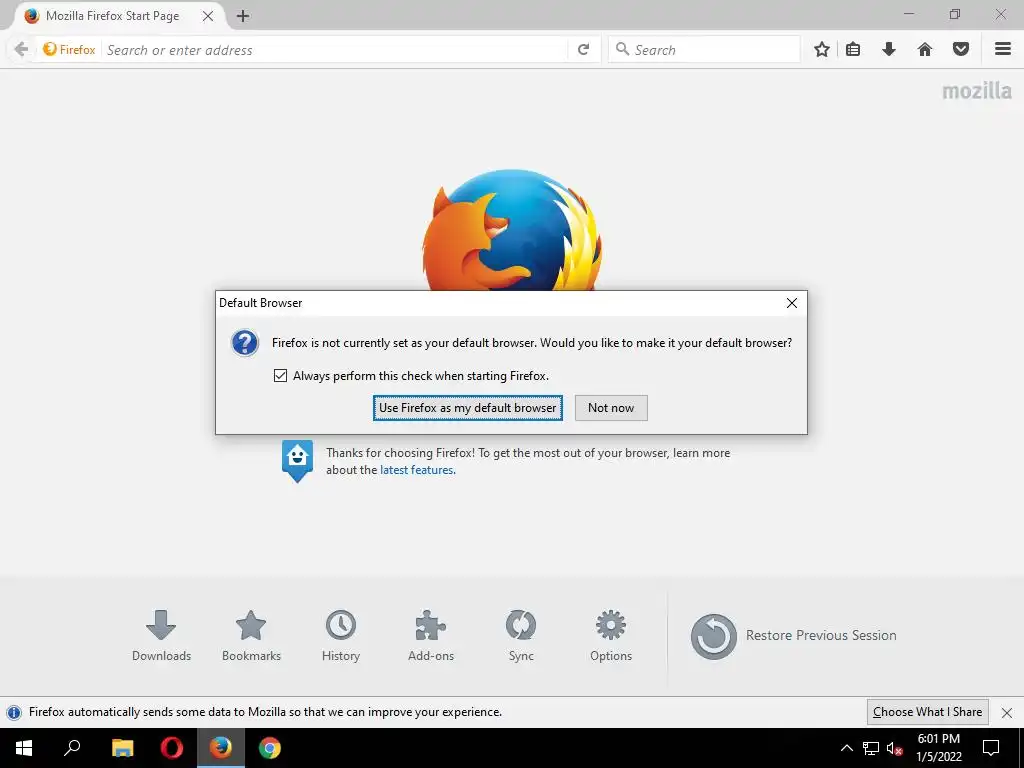The height and width of the screenshot is (768, 1024).
Task: Dismiss the data sharing notification bar
Action: coord(1007,712)
